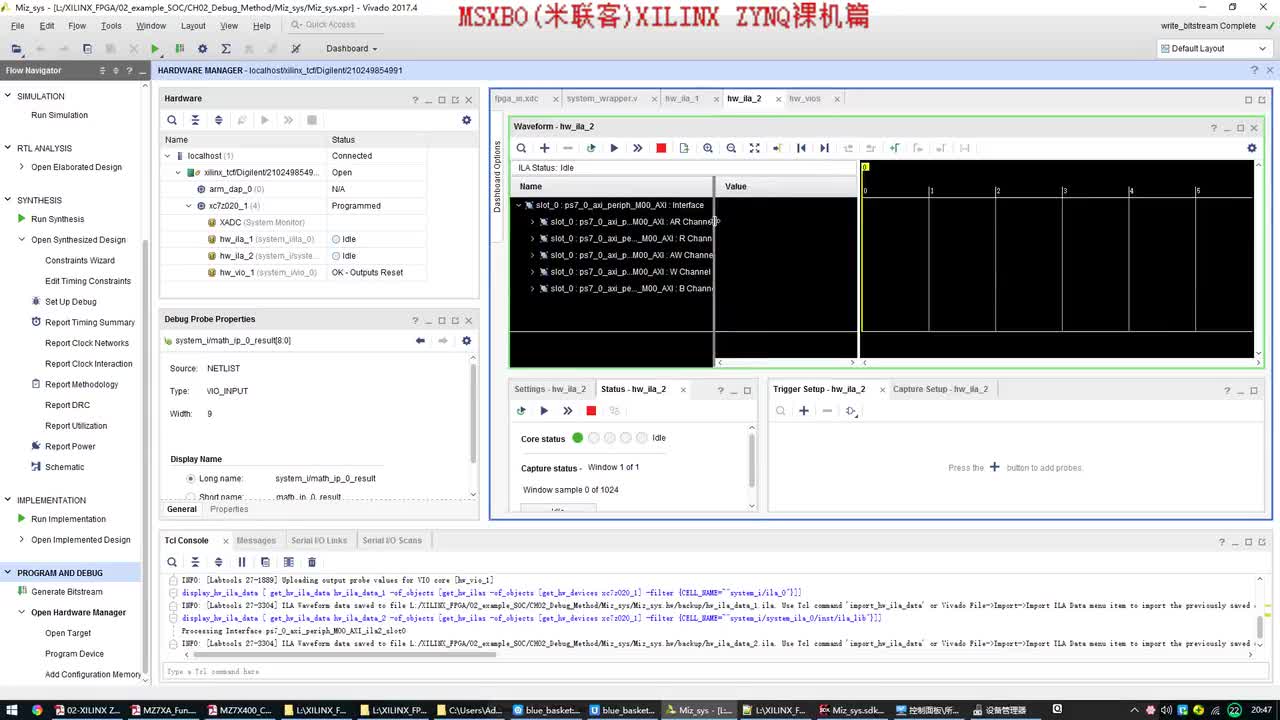Run the trigger in the waveform toolbar
Image resolution: width=1280 pixels, height=720 pixels.
614,148
